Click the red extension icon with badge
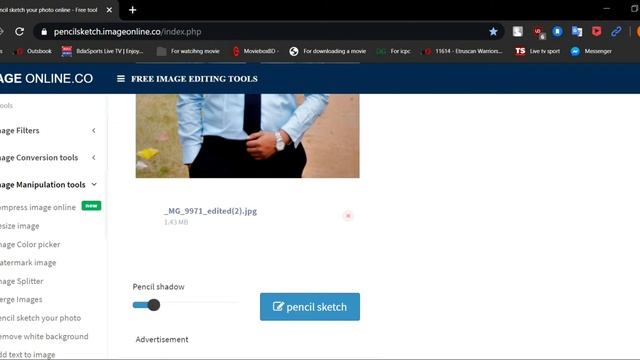This screenshot has width=640, height=360. (538, 32)
